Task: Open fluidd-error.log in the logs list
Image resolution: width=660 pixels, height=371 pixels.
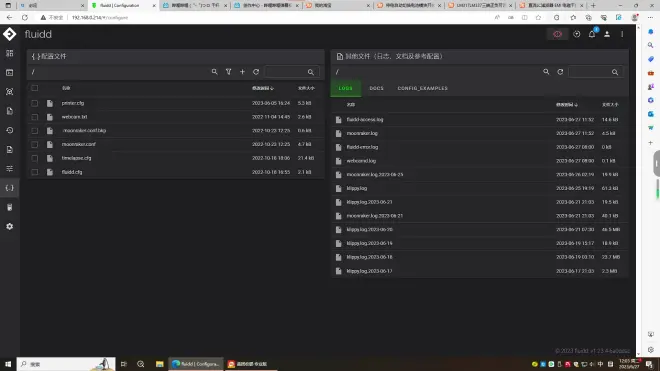Action: point(362,147)
